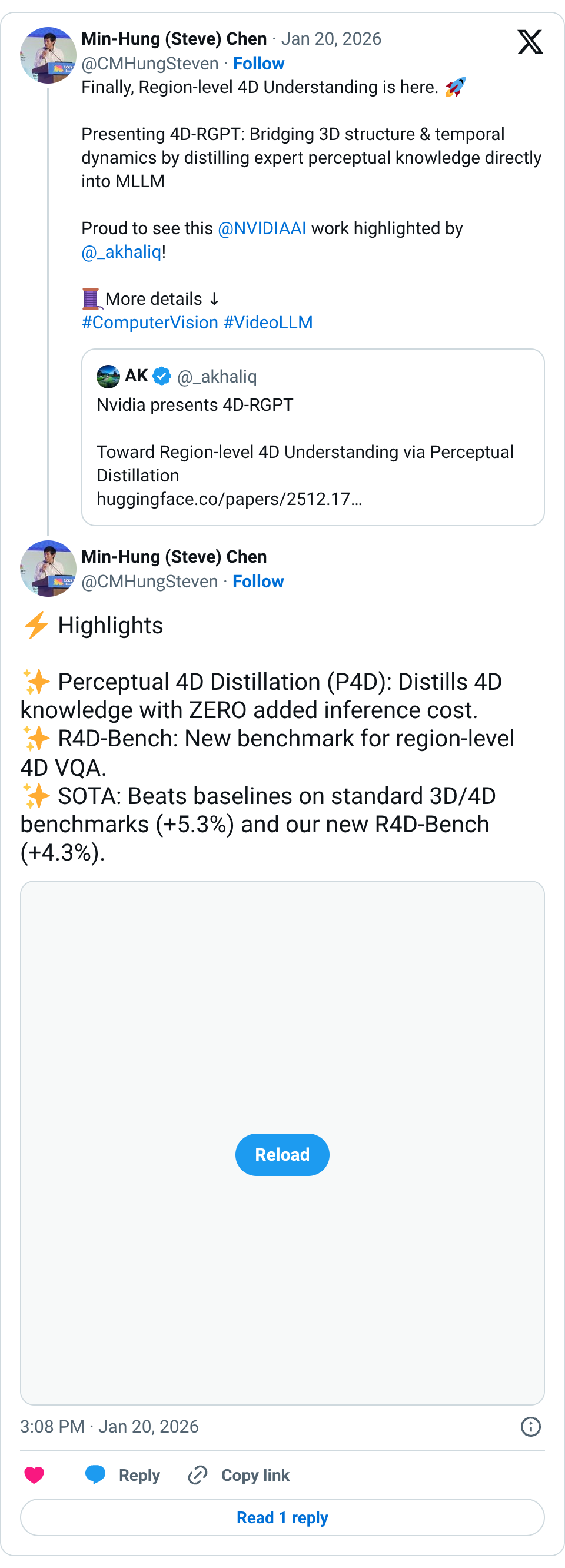Open the tweet info icon

[530, 1426]
